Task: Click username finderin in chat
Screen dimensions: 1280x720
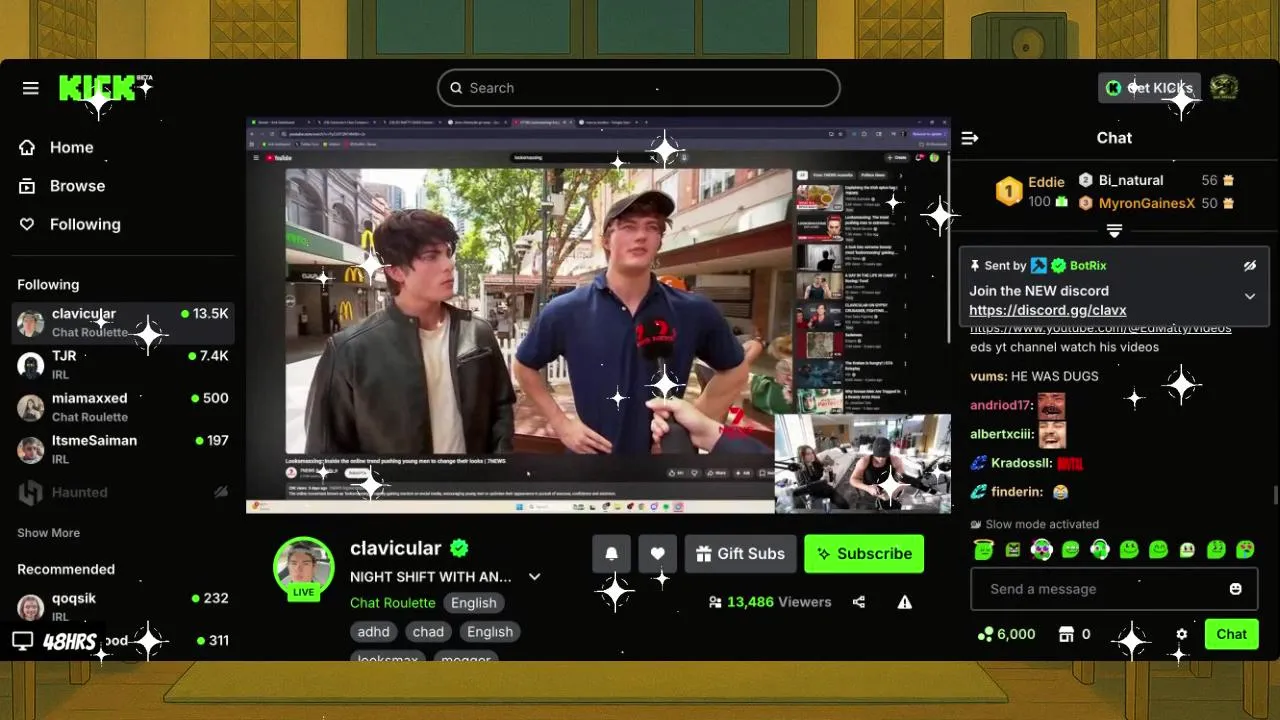Action: pyautogui.click(x=1017, y=492)
